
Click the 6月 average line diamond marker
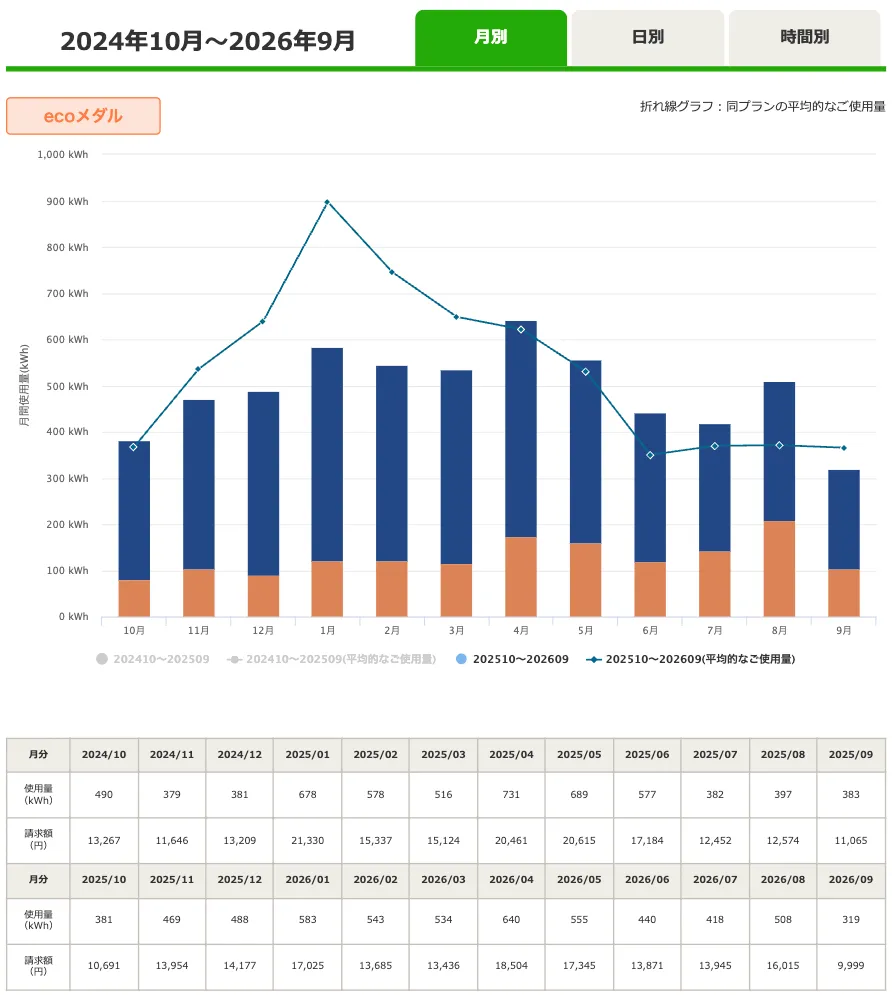click(x=650, y=455)
